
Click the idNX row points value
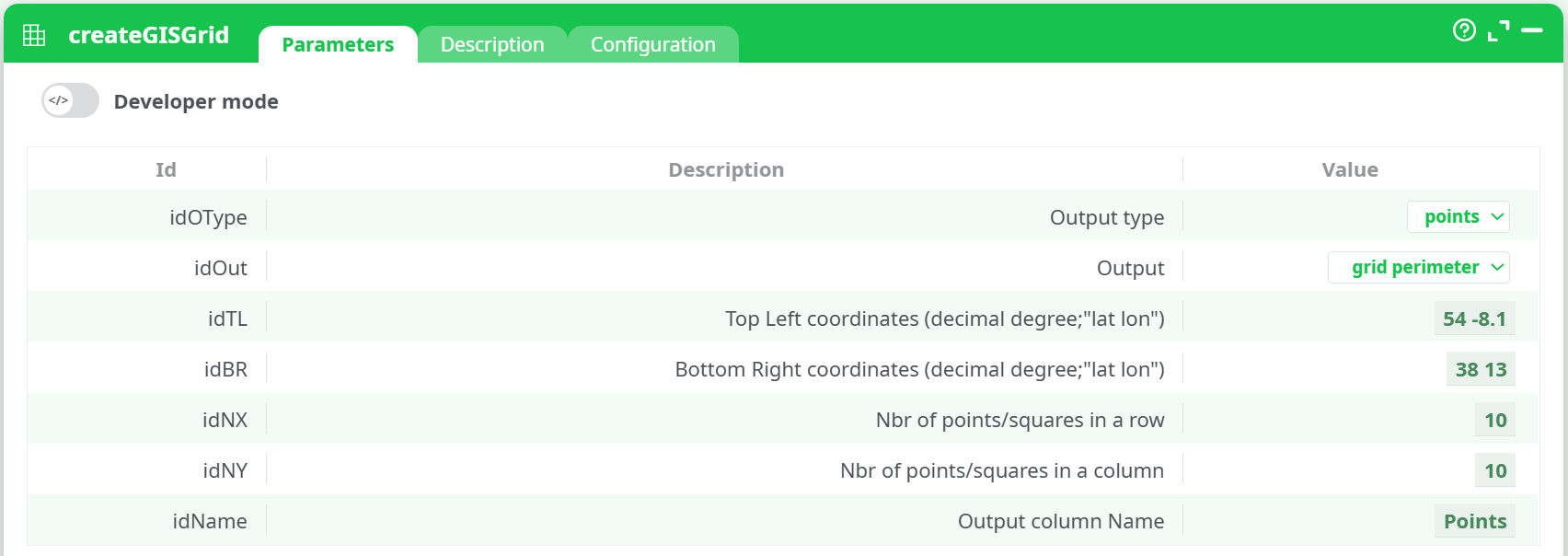(x=1495, y=420)
